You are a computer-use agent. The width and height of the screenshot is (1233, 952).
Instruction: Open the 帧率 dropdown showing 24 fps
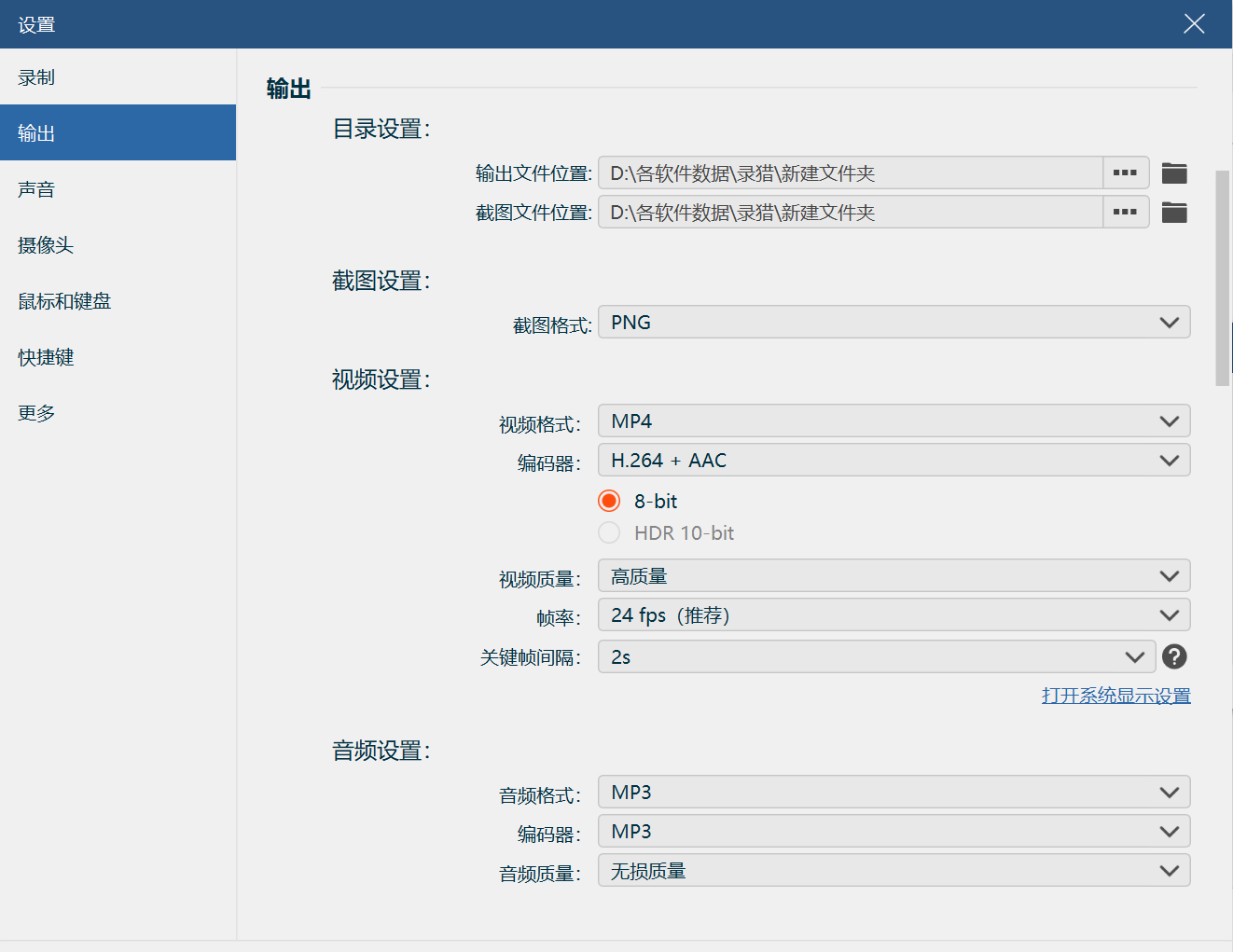893,614
